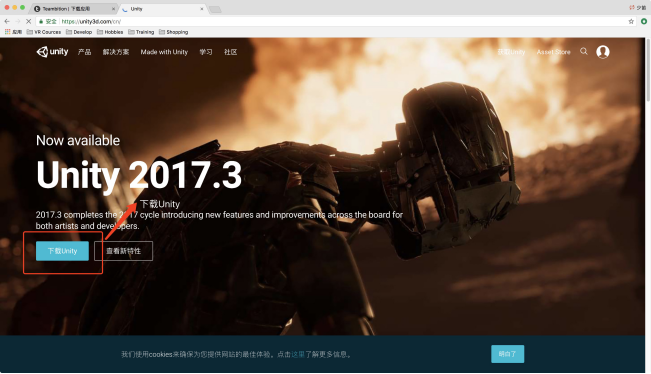
Task: Click the 获取Unity link
Action: tap(511, 52)
